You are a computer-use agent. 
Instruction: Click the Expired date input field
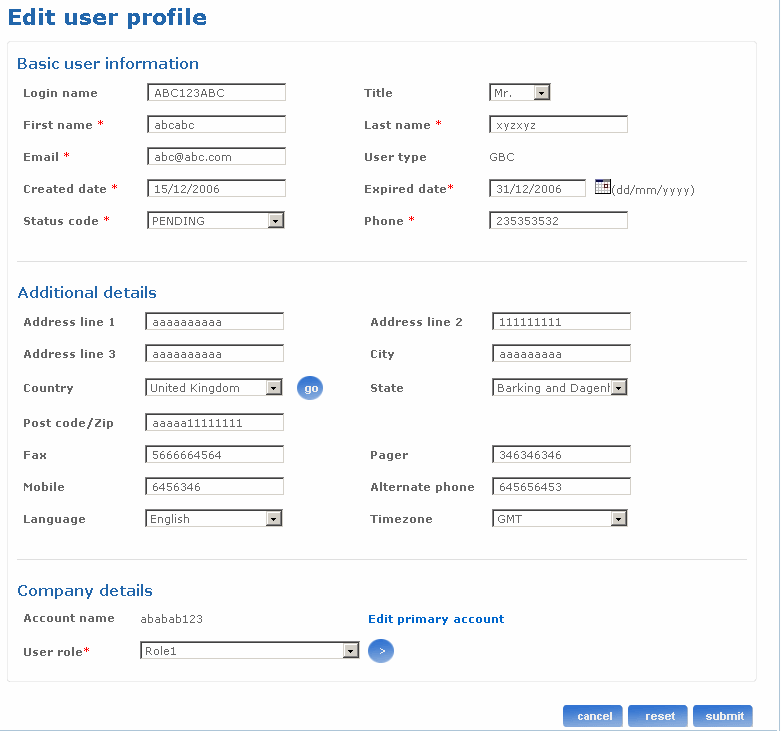coord(537,189)
